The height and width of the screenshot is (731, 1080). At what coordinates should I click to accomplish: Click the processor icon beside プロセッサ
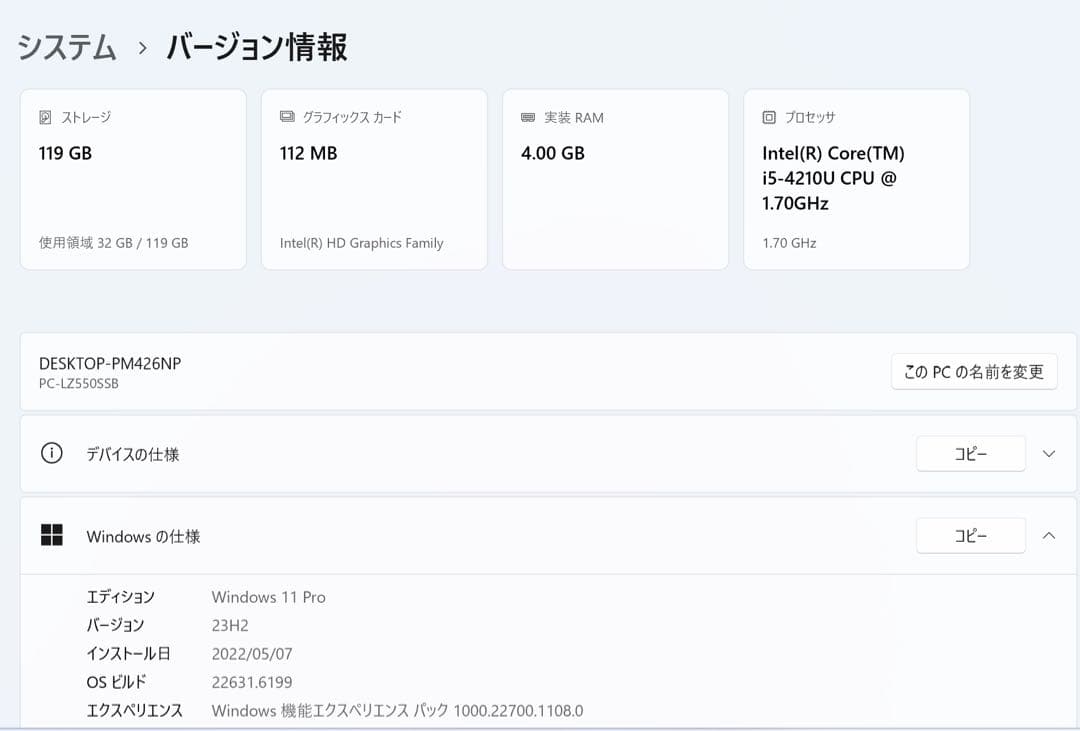[x=769, y=118]
